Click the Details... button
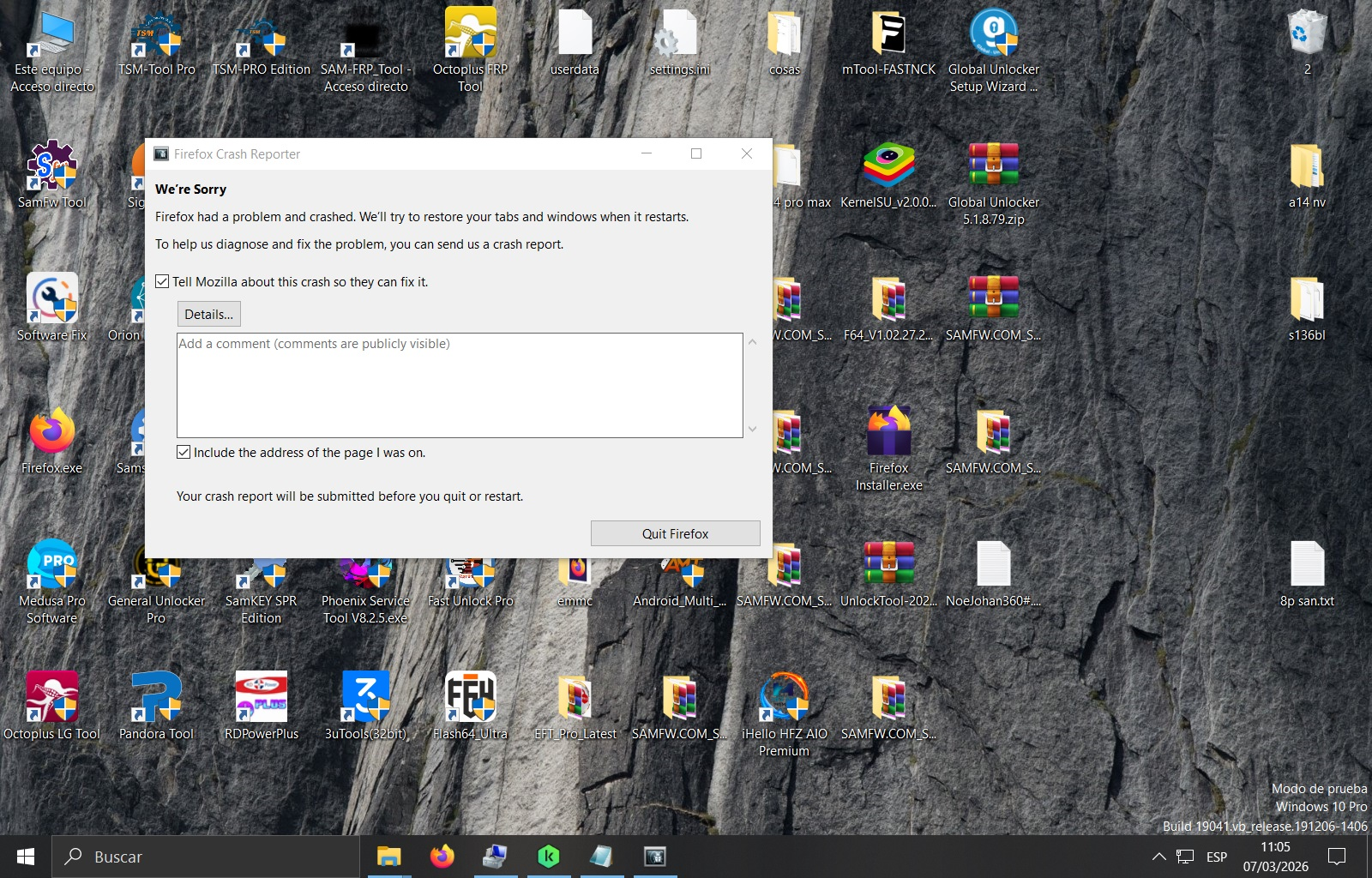This screenshot has height=878, width=1372. pyautogui.click(x=208, y=315)
